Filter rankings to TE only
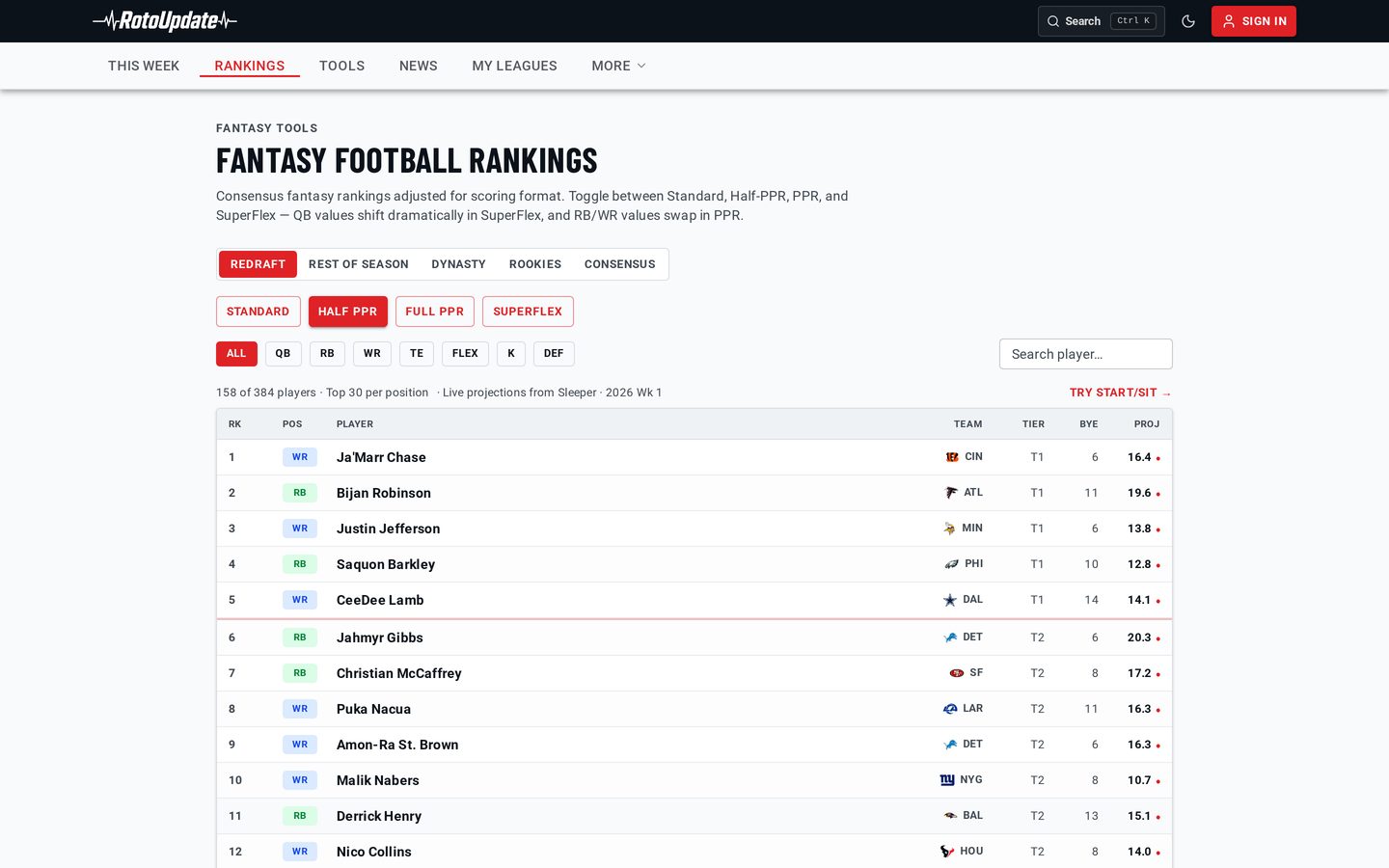This screenshot has height=868, width=1389. coord(417,354)
